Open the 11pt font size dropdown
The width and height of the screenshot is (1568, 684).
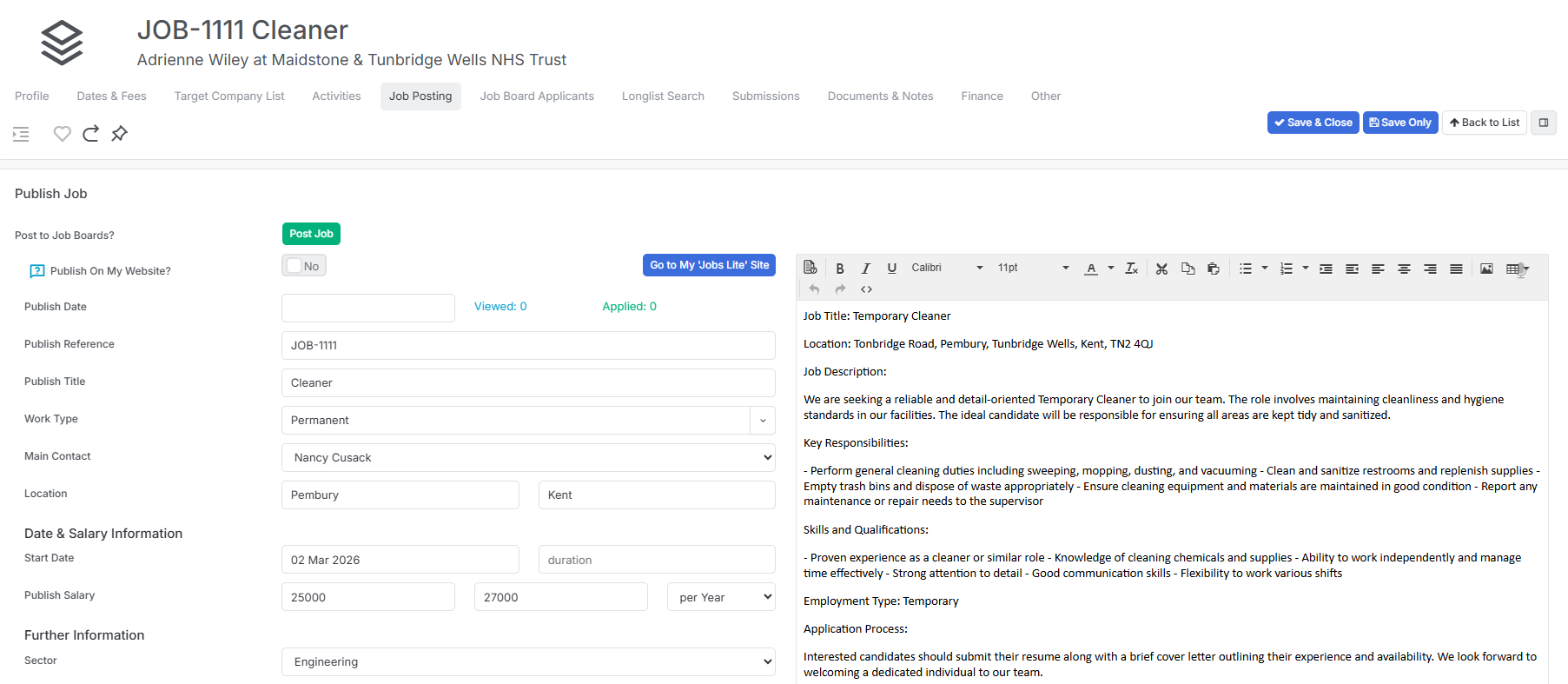1033,268
